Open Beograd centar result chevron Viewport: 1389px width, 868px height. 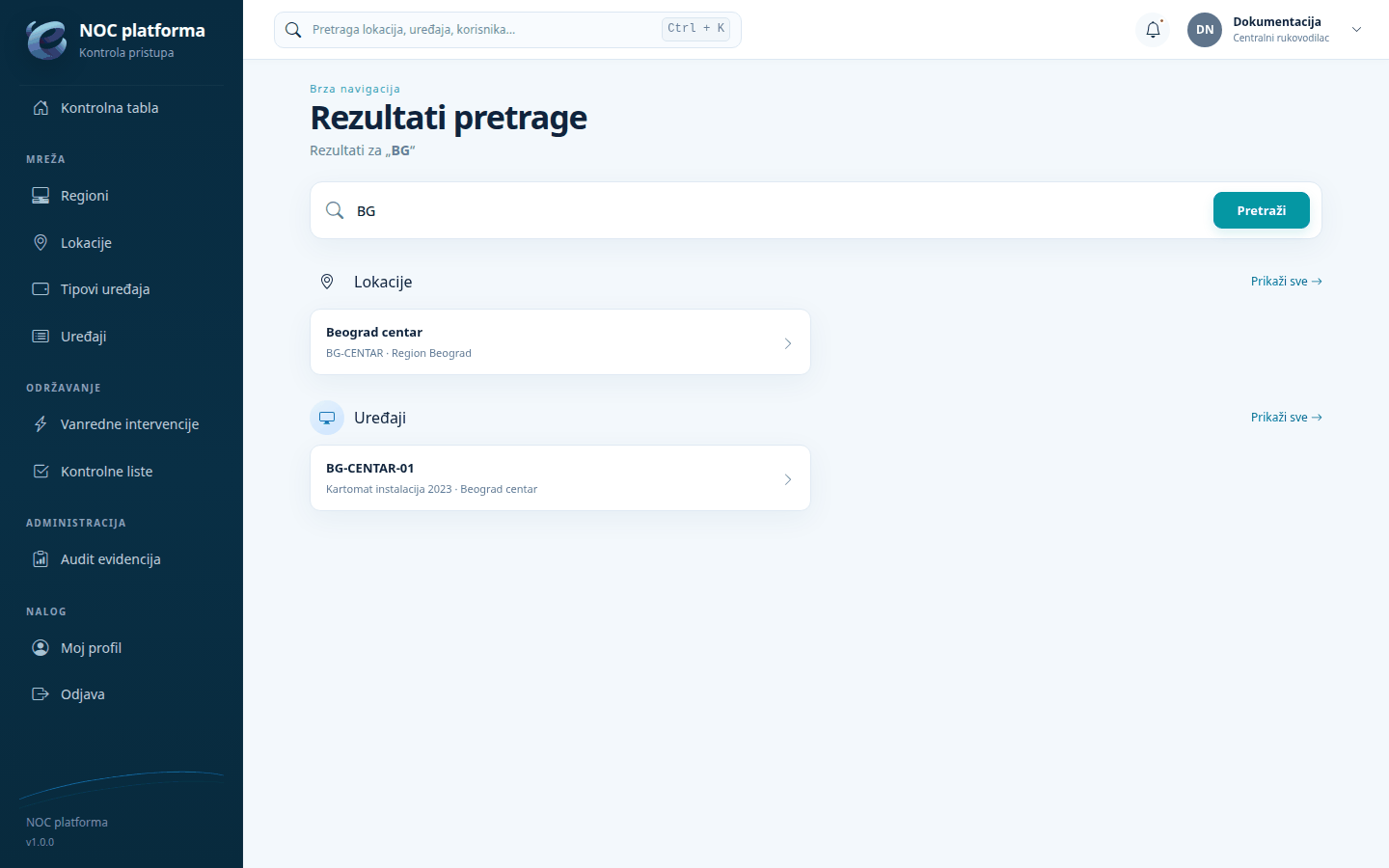(x=788, y=343)
